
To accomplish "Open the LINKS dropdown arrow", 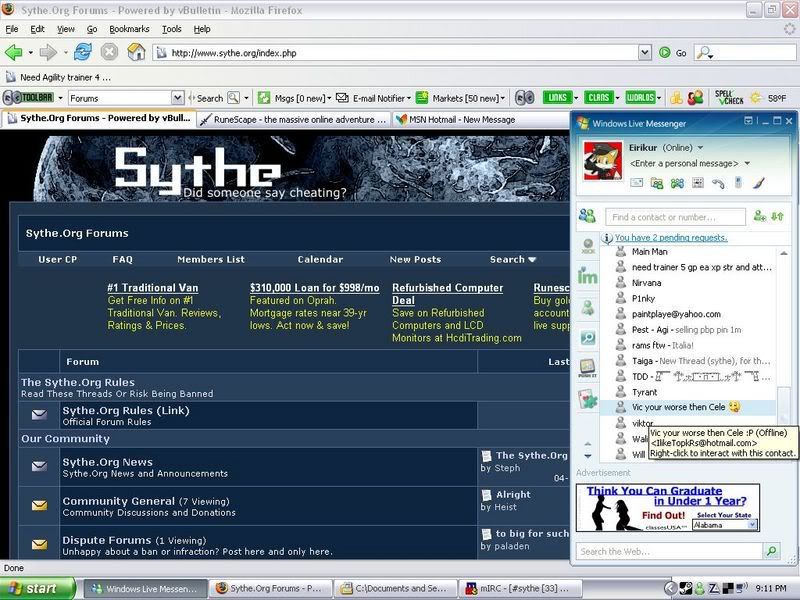I will (577, 97).
